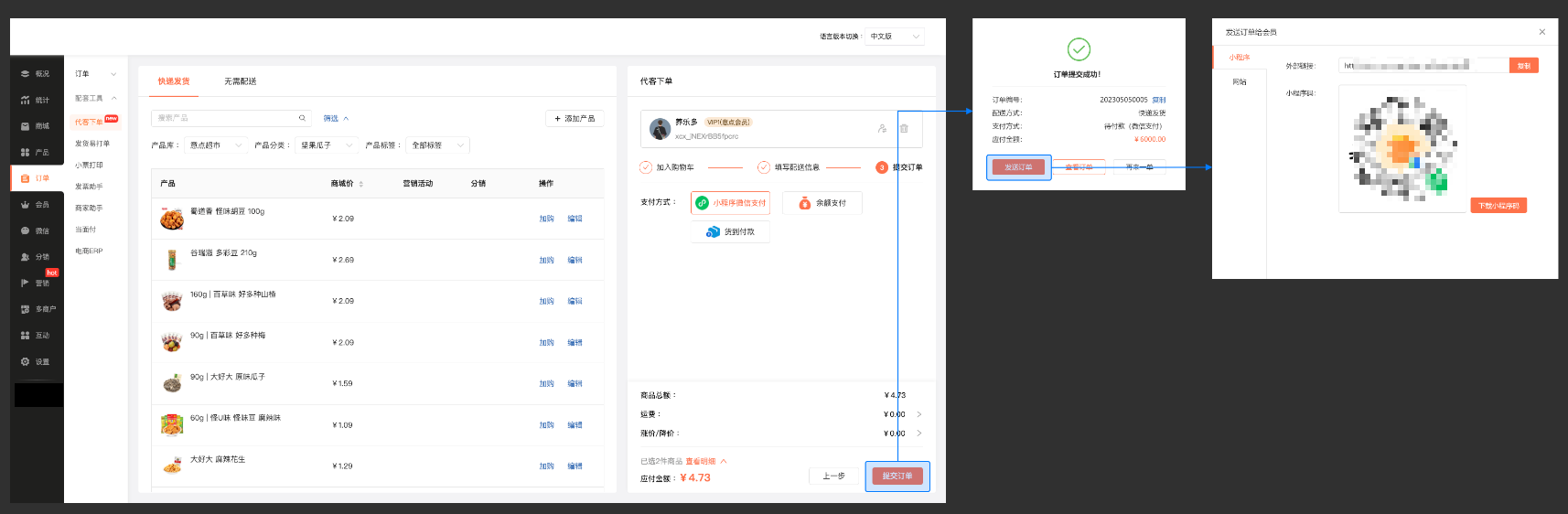Open the 统计 statistics sidebar icon

click(x=26, y=100)
